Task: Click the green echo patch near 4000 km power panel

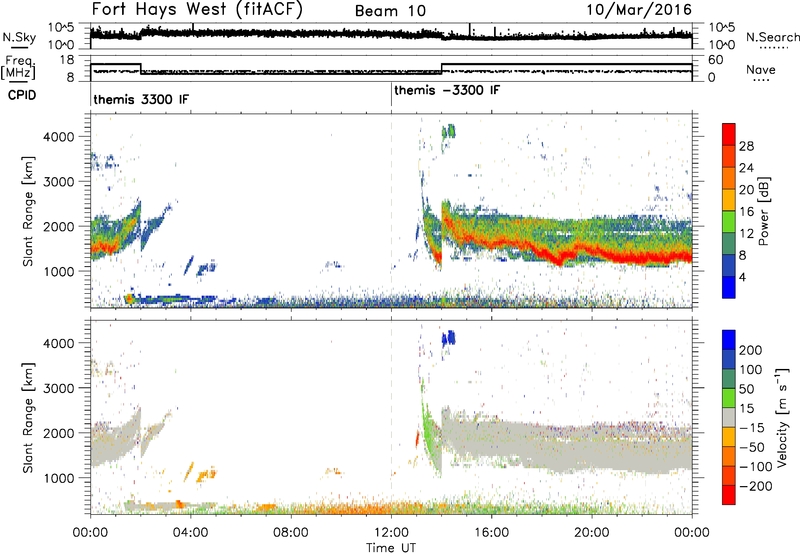Action: pos(449,132)
